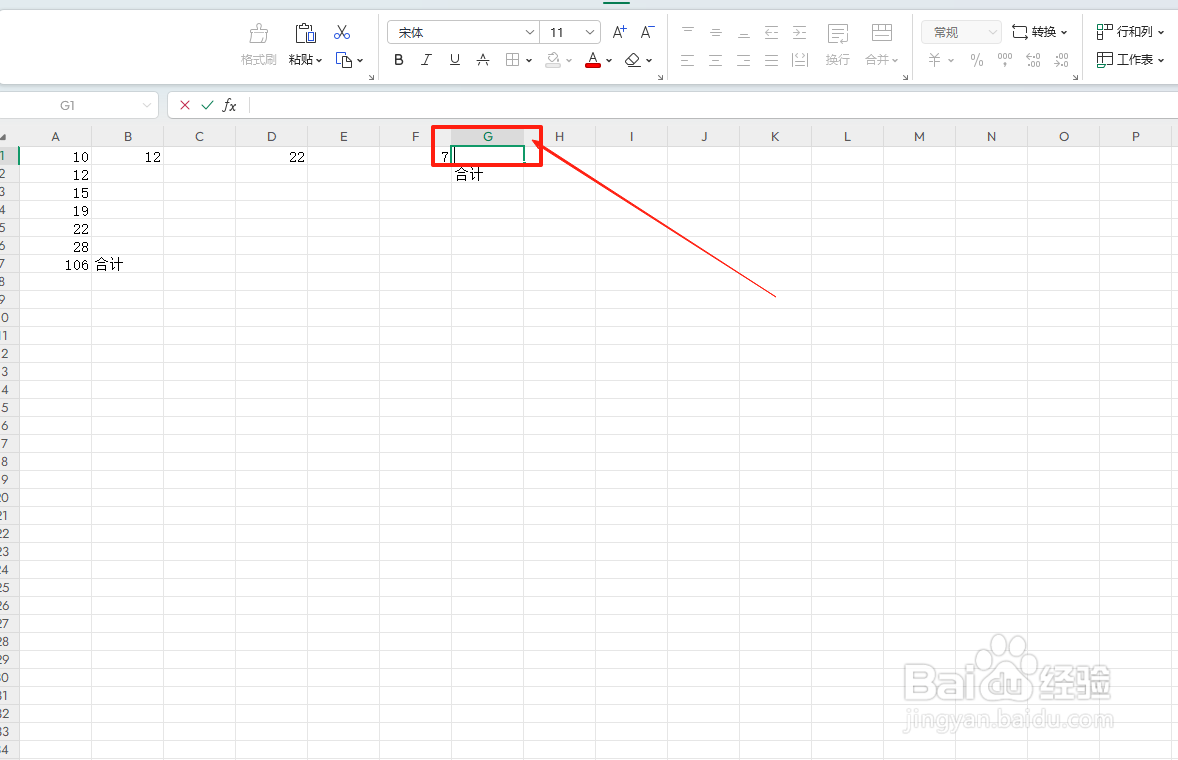
Task: Open the 行和列 rows and columns menu
Action: 1130,32
